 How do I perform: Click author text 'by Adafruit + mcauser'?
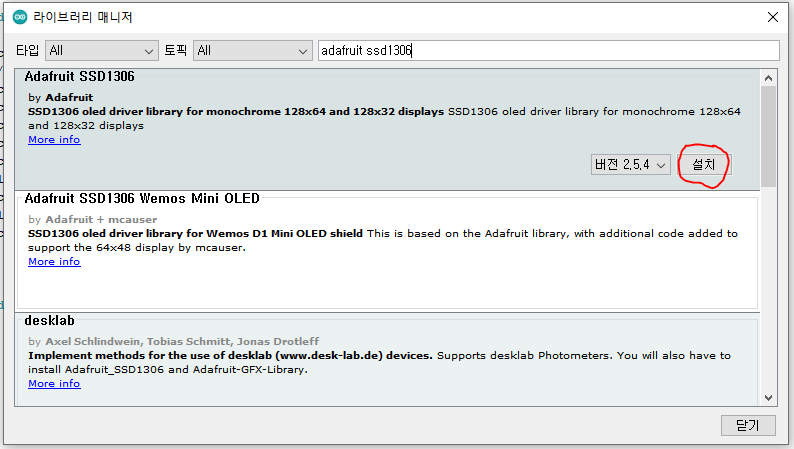tap(93, 220)
